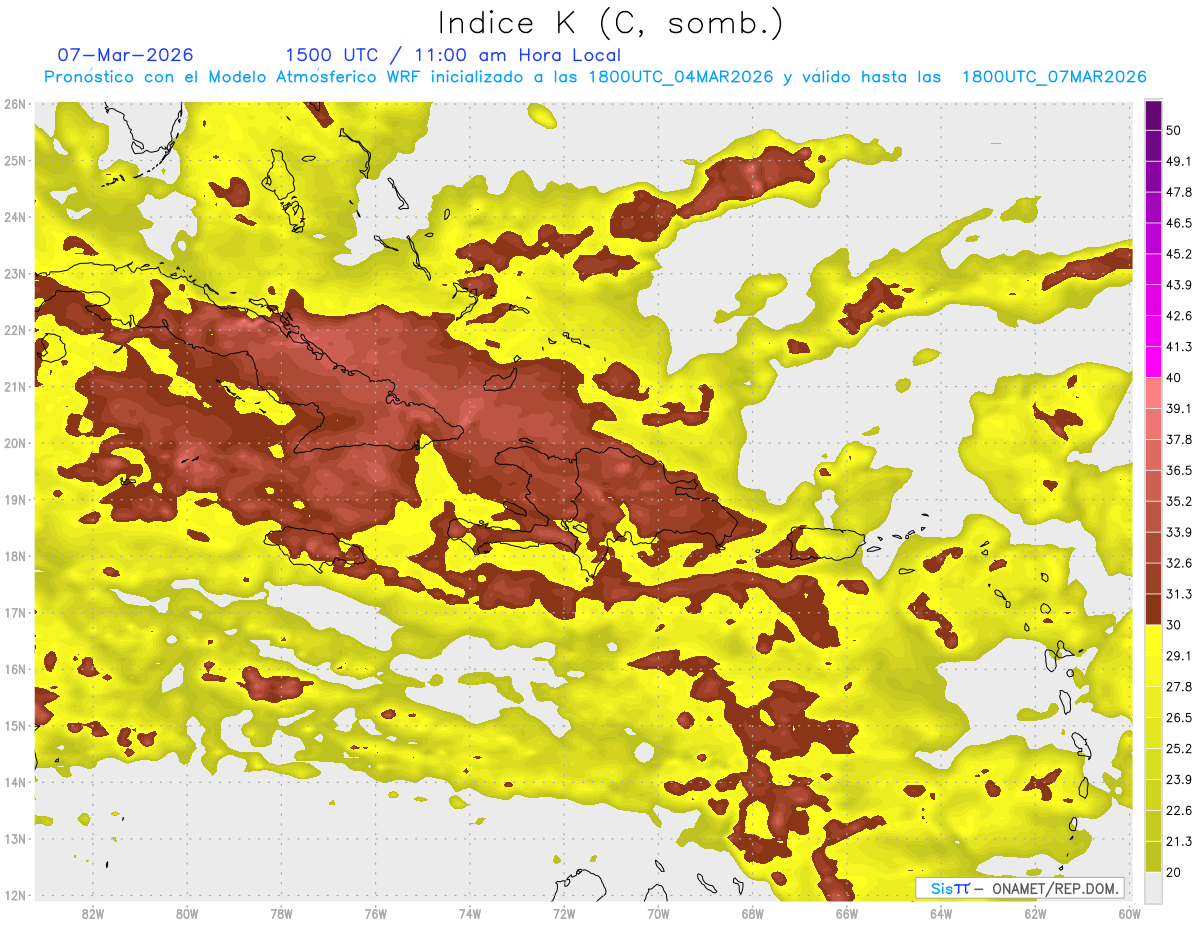Viewport: 1200px width, 927px height.
Task: Click the latitude label '18N'
Action: click(16, 556)
